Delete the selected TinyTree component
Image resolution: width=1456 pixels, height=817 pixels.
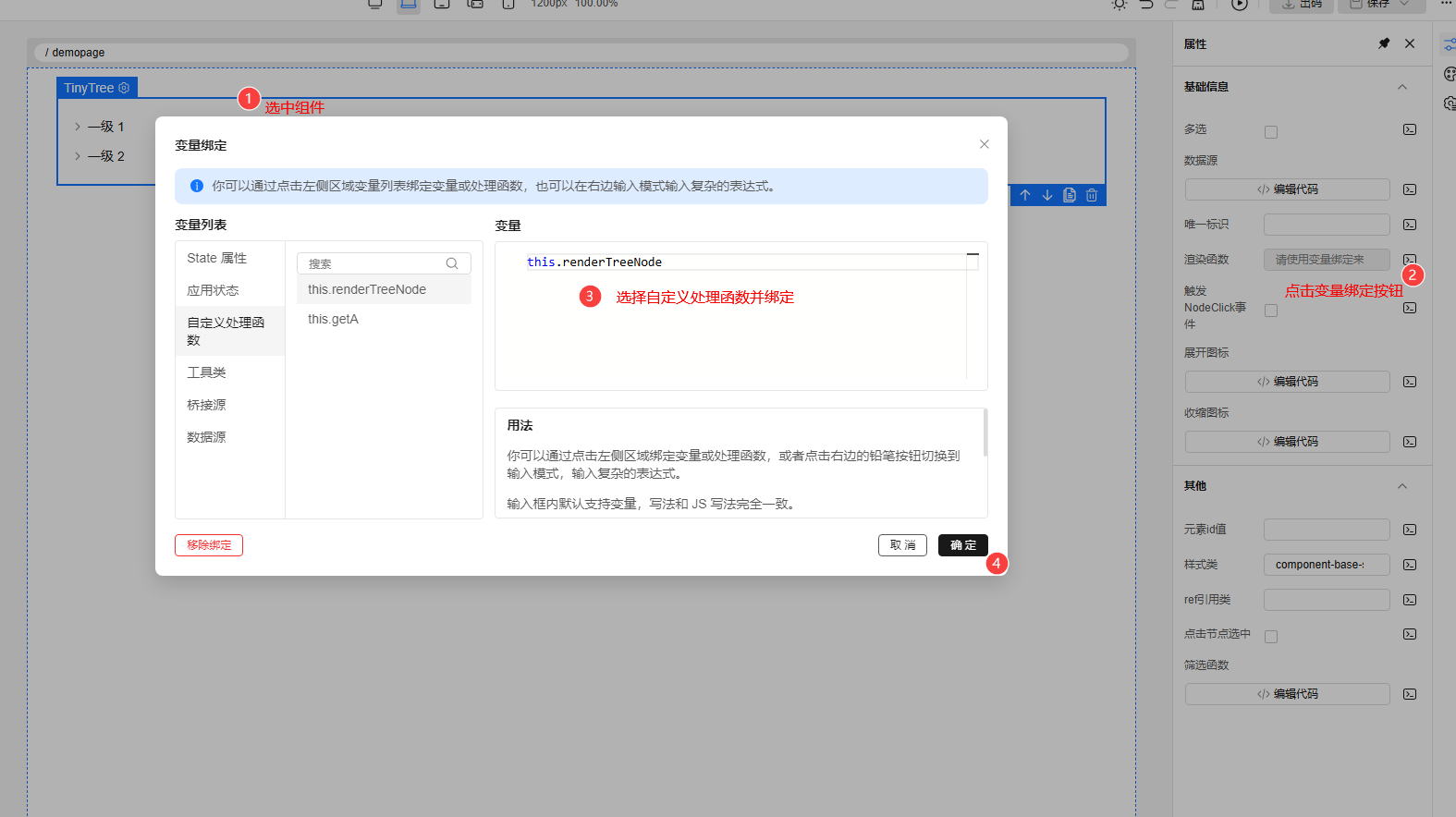tap(1092, 195)
